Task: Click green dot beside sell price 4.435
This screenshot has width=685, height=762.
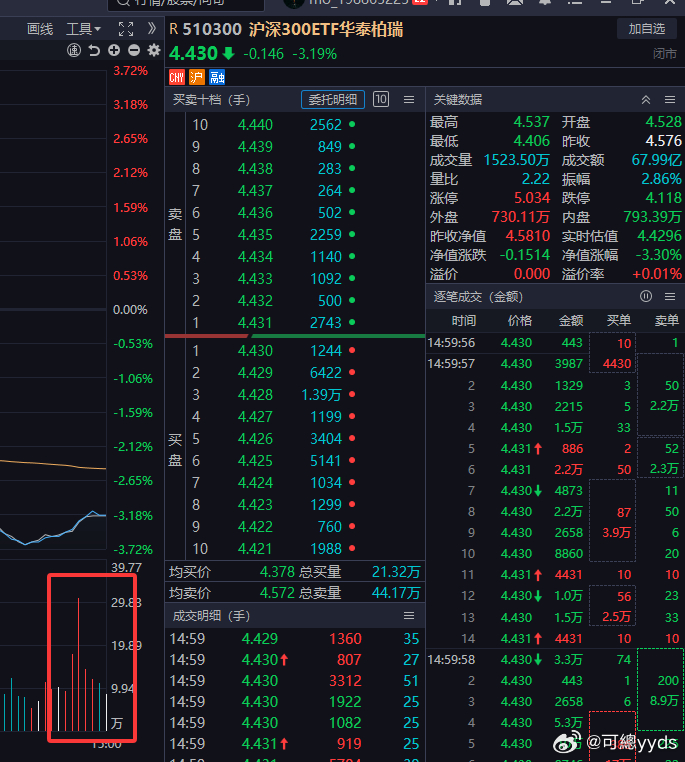Action: click(x=352, y=234)
